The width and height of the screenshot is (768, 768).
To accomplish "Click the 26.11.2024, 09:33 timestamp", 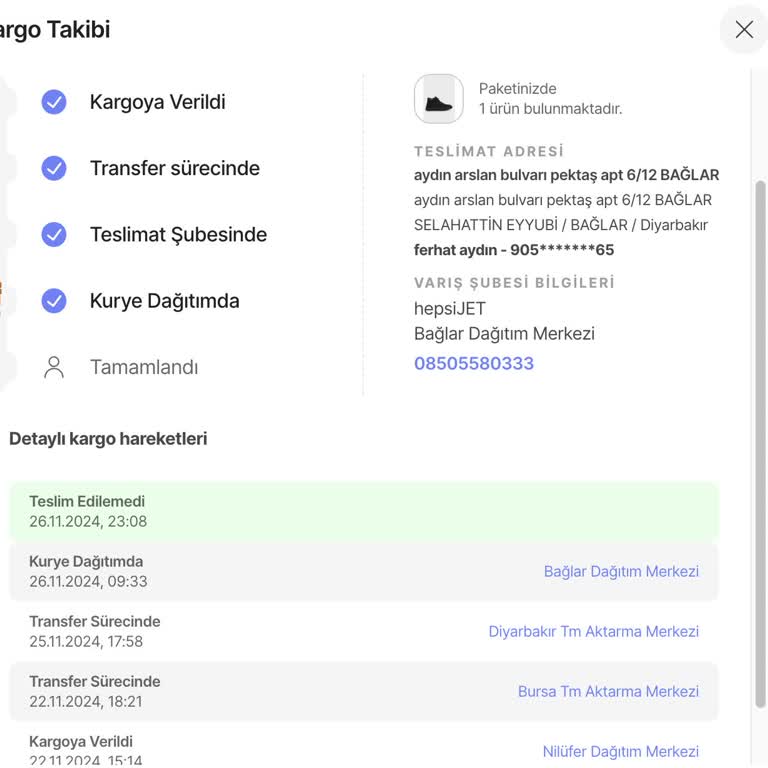I will (88, 581).
